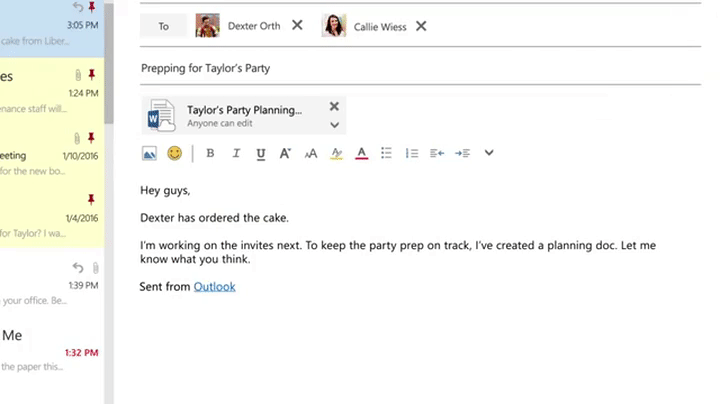Image resolution: width=720 pixels, height=404 pixels.
Task: Open the emoji picker
Action: click(x=175, y=153)
